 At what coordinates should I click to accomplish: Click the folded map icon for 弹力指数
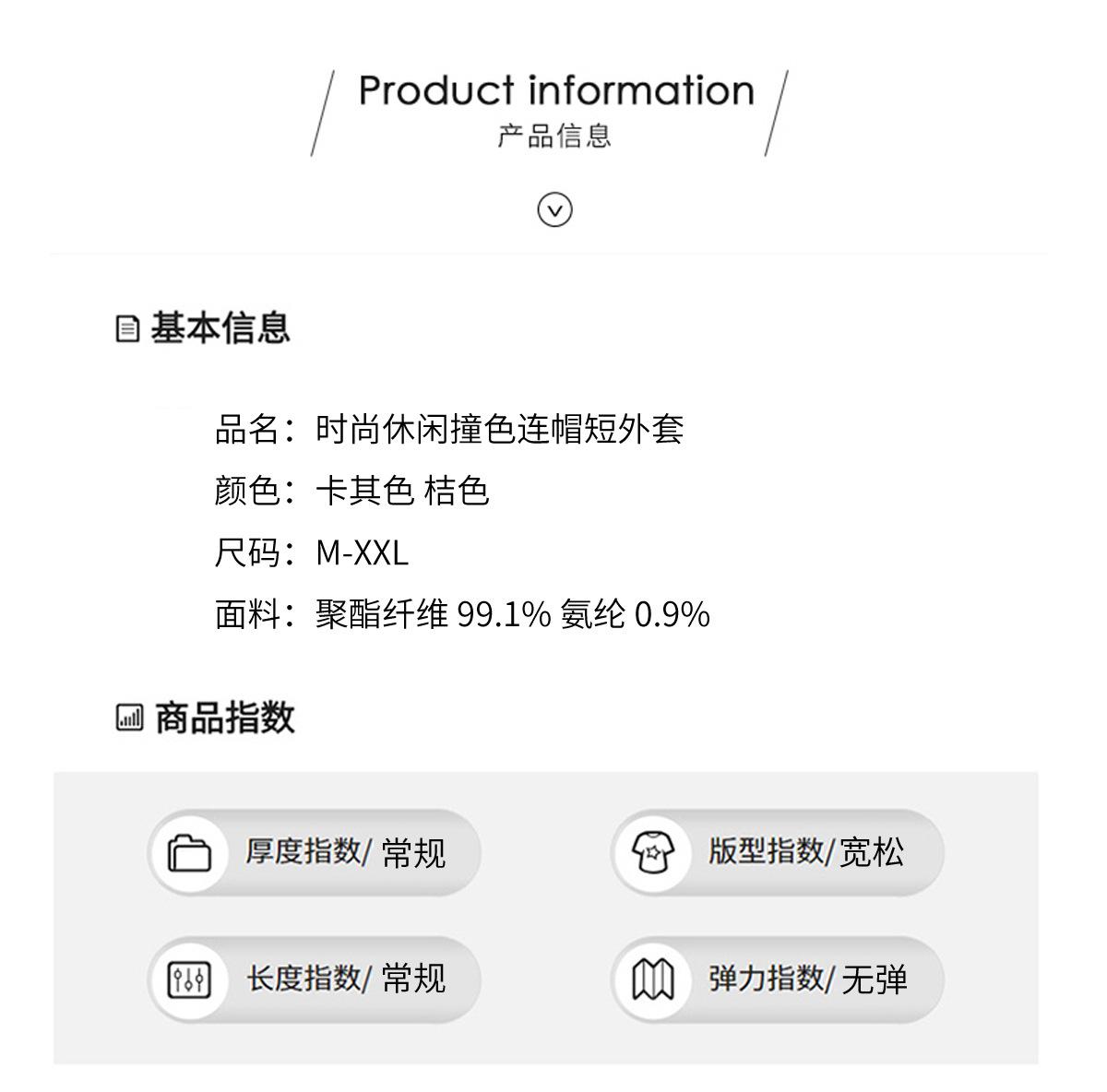(x=653, y=979)
